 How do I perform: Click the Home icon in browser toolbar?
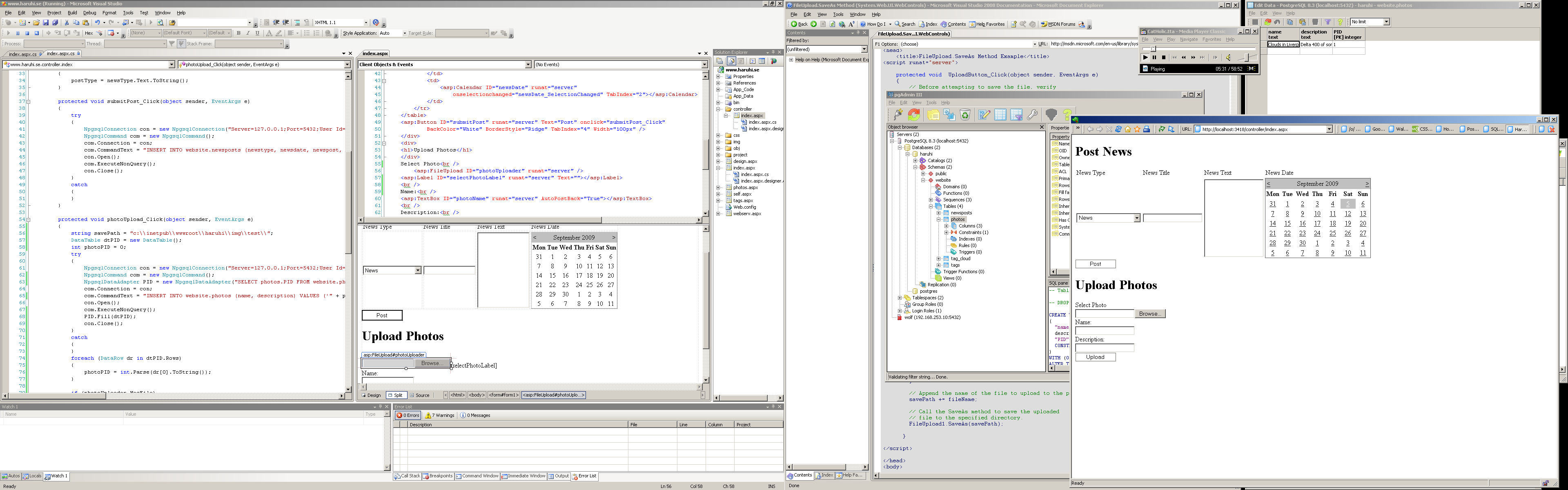click(1128, 129)
